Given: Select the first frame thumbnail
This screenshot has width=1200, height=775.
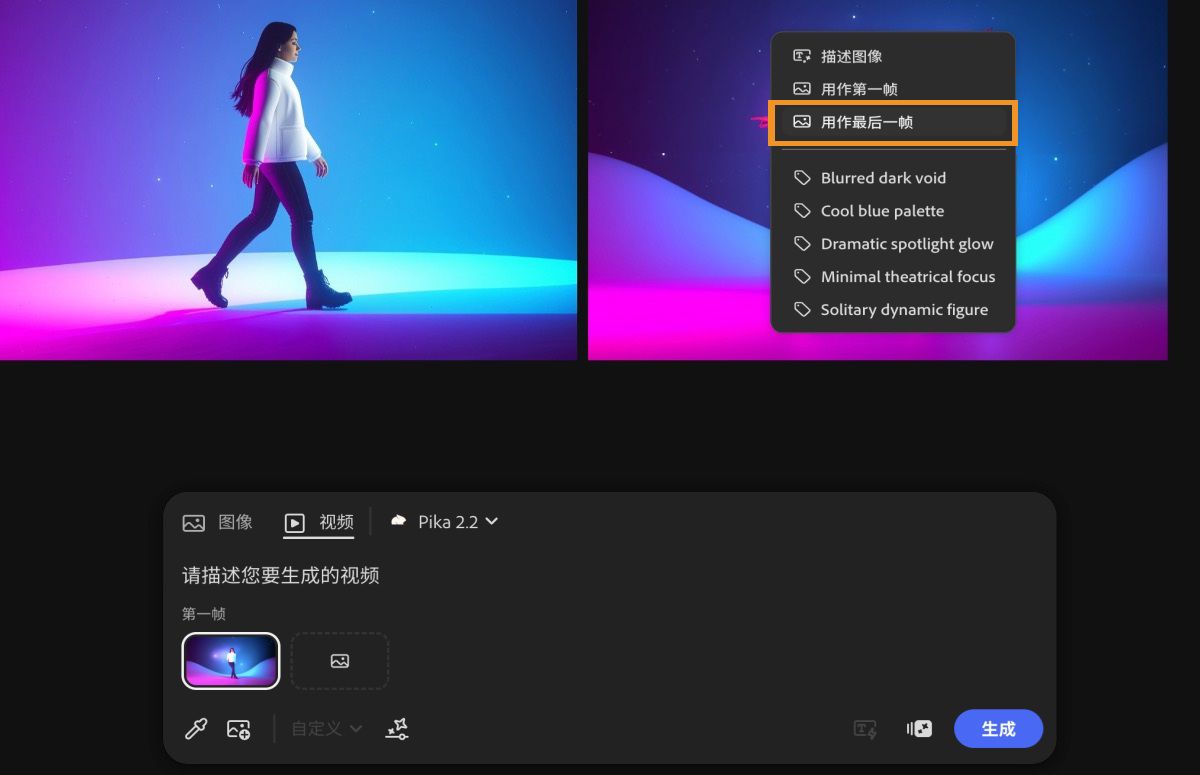Looking at the screenshot, I should pyautogui.click(x=231, y=661).
